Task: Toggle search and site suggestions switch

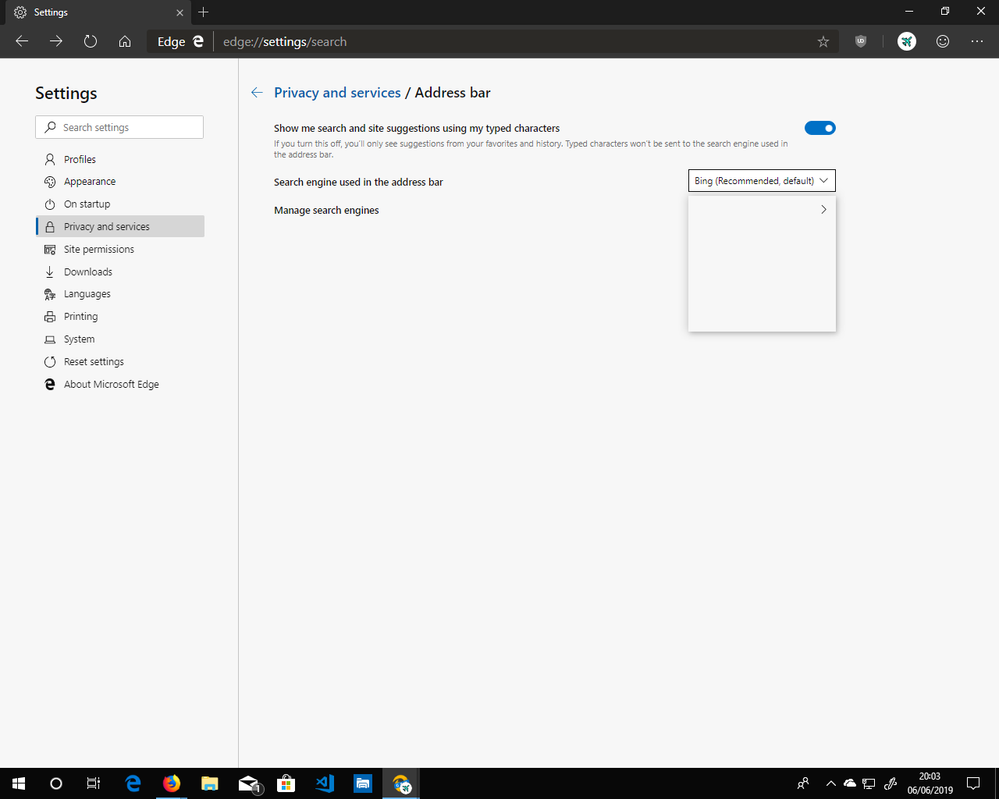Action: click(819, 128)
